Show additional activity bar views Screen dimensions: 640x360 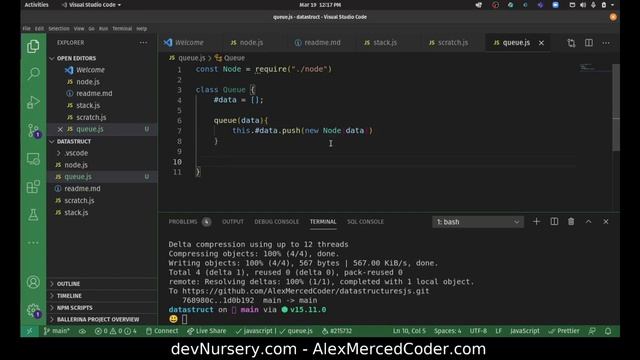pyautogui.click(x=33, y=242)
